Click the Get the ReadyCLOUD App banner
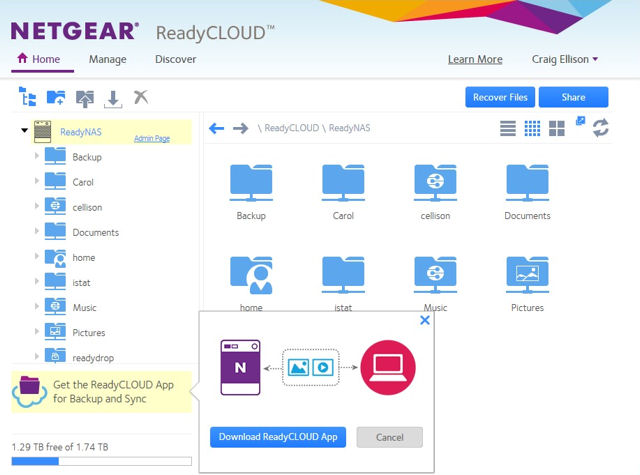The image size is (640, 475). tap(102, 392)
